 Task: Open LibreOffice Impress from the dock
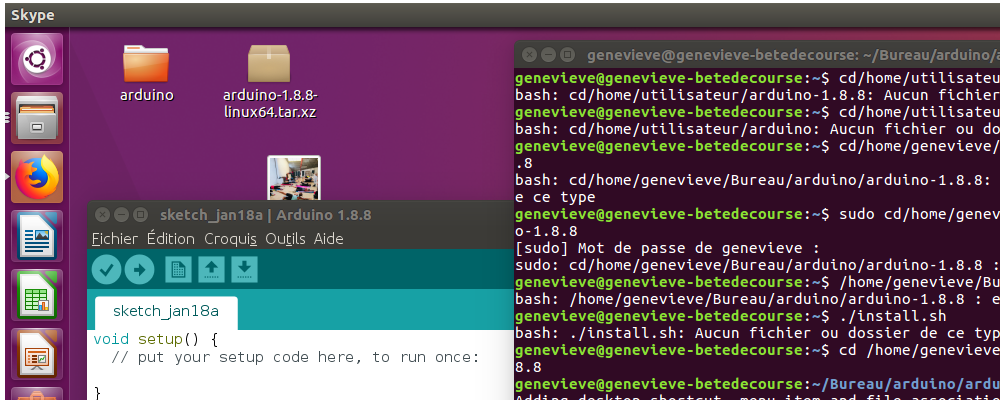37,355
